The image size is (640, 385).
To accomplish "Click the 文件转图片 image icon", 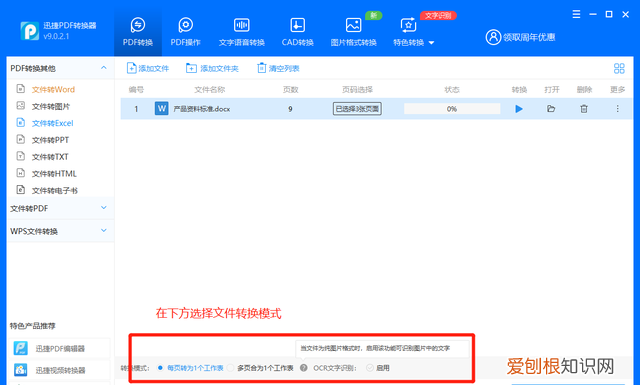I will [x=20, y=106].
